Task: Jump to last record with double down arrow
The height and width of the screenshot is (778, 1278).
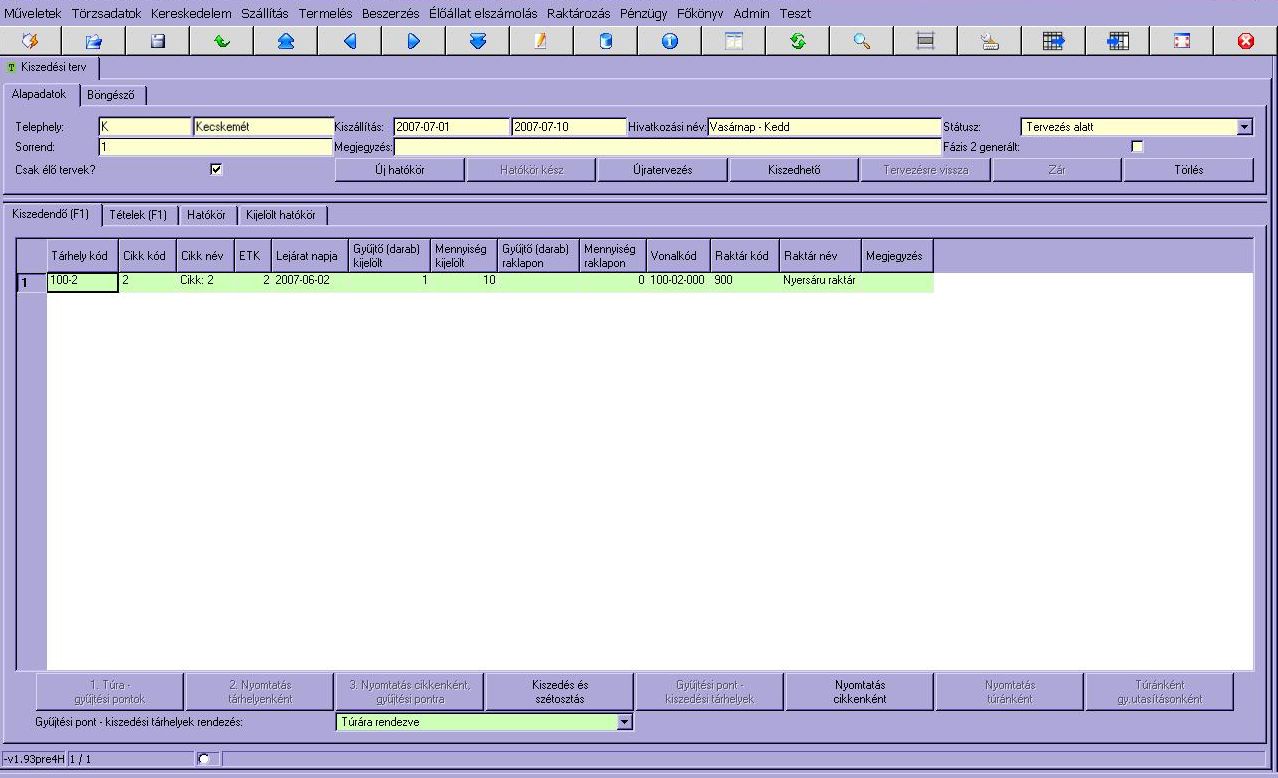Action: 478,41
